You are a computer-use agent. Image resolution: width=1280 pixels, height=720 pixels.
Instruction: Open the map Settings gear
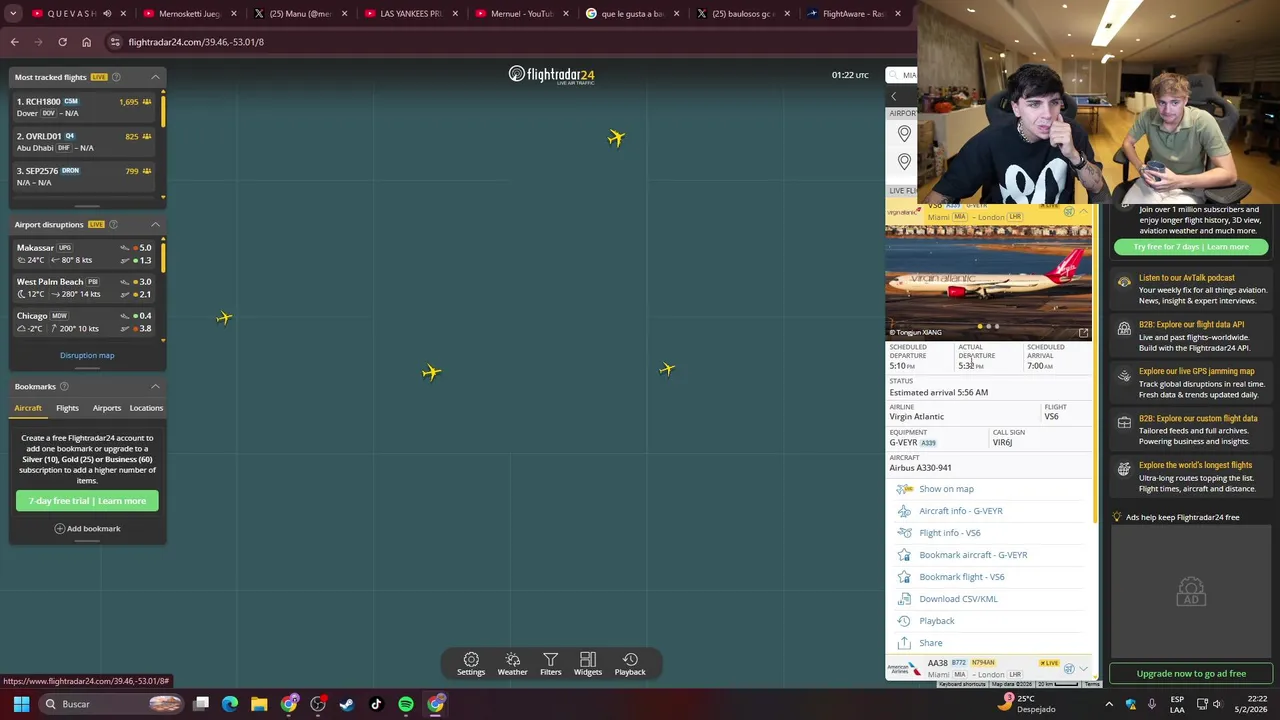coord(471,664)
